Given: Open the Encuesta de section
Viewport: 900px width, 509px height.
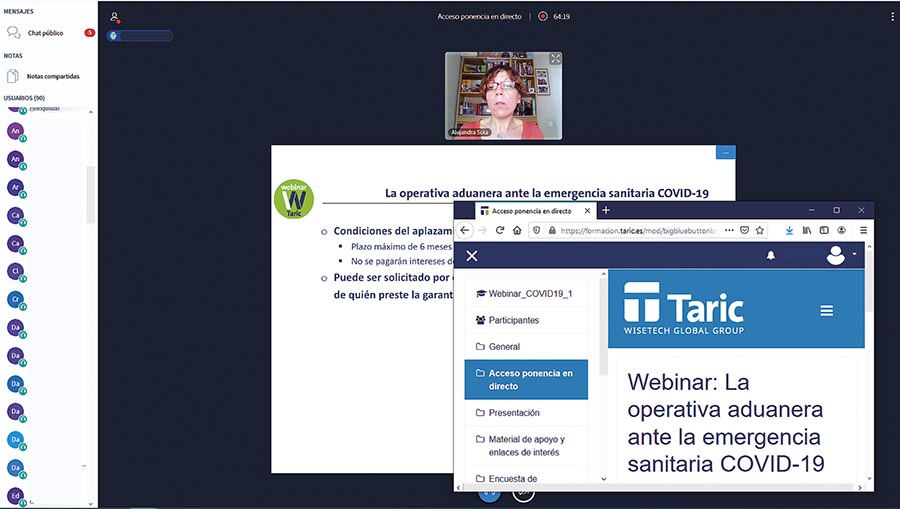Looking at the screenshot, I should coord(526,477).
